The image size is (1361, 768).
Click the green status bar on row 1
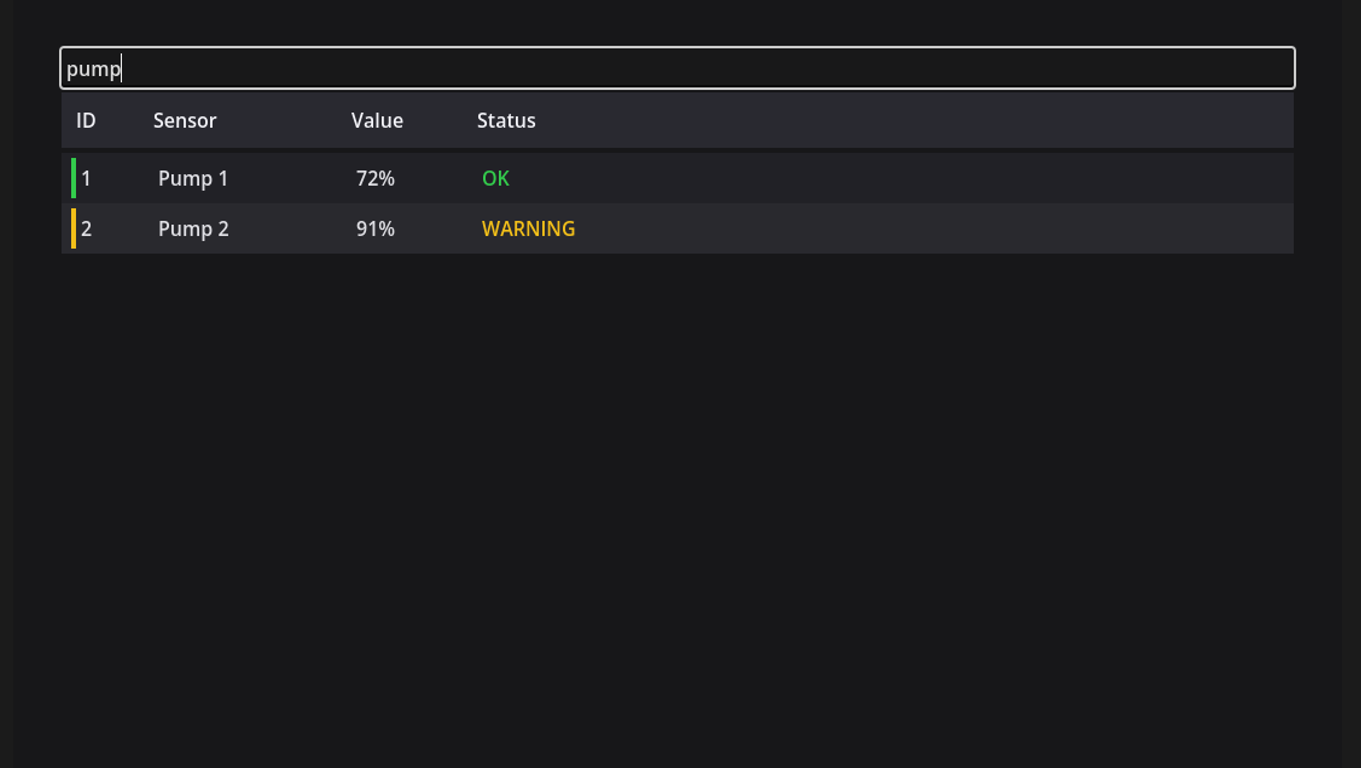pyautogui.click(x=74, y=178)
